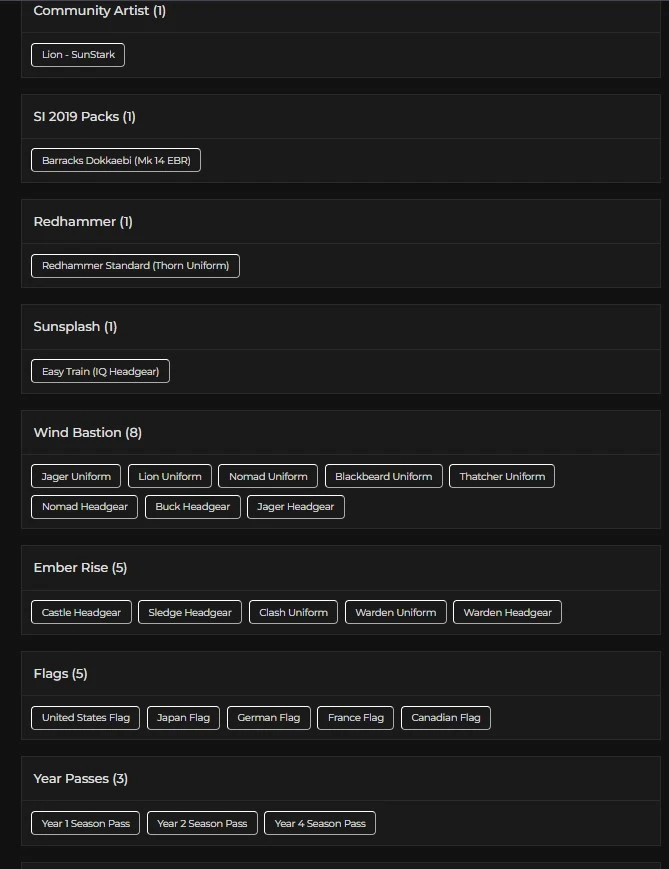Click the United States Flag tag
669x869 pixels.
tap(86, 718)
